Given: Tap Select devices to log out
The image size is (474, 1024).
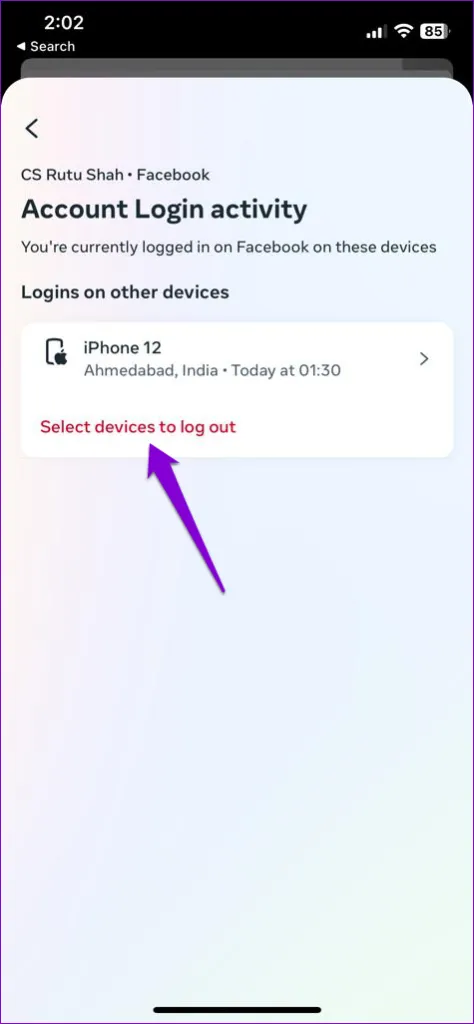Looking at the screenshot, I should (x=138, y=427).
